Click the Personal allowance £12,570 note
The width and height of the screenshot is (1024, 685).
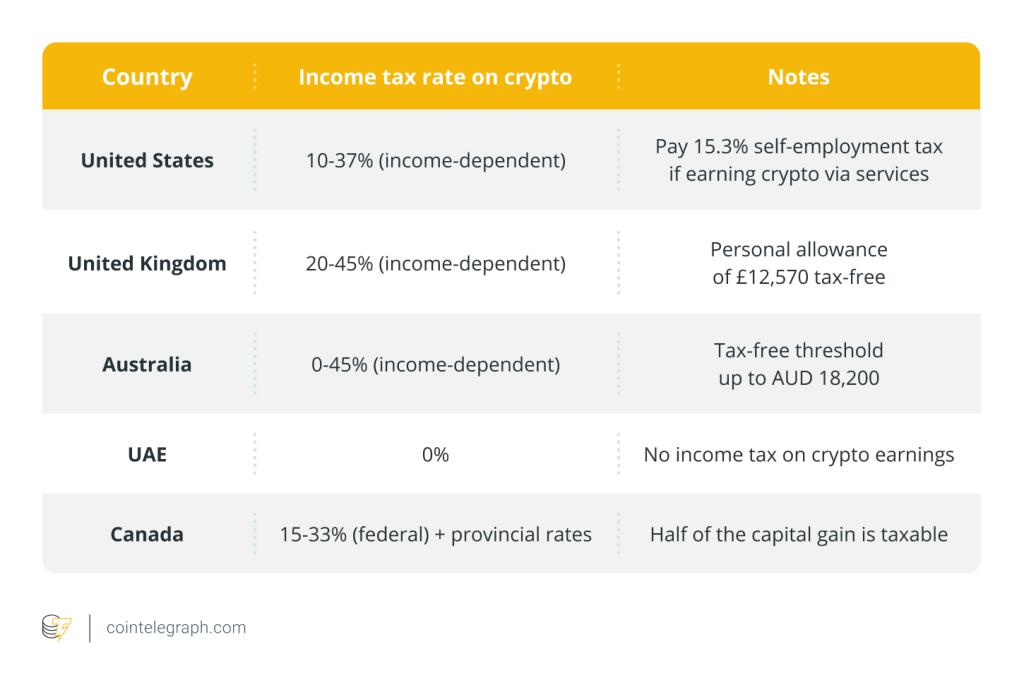coord(798,263)
